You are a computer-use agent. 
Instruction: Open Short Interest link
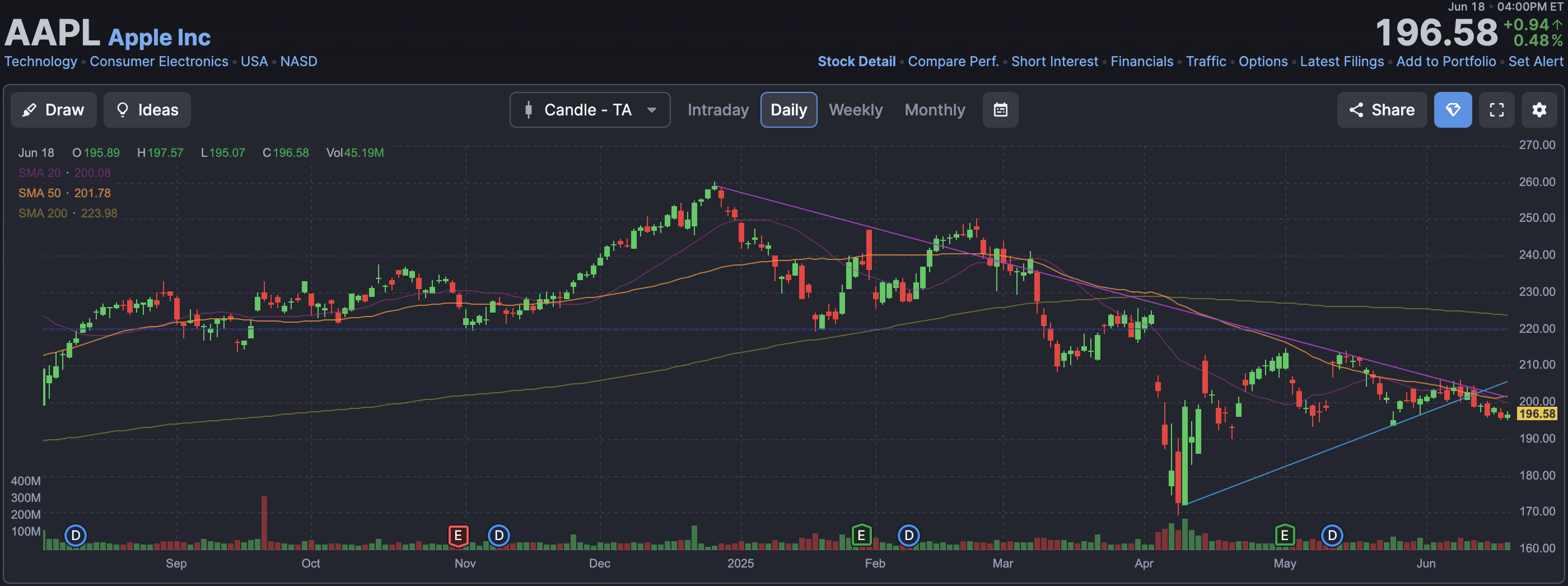[1054, 62]
